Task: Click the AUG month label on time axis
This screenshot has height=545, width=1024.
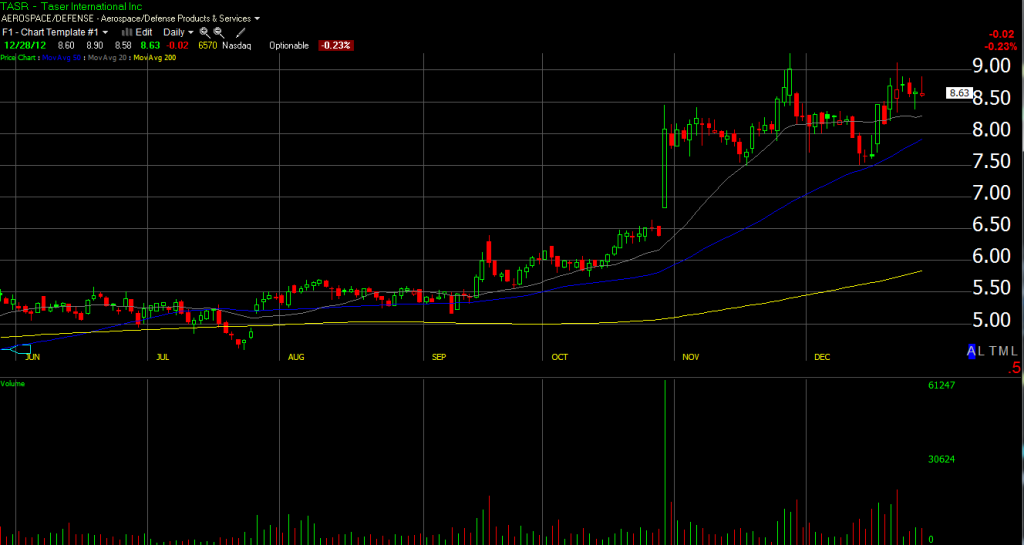Action: tap(296, 357)
